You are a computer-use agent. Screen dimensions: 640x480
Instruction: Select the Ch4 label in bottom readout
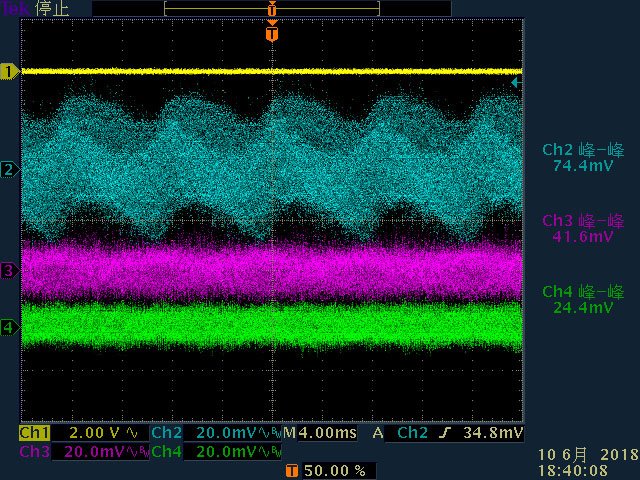click(166, 452)
